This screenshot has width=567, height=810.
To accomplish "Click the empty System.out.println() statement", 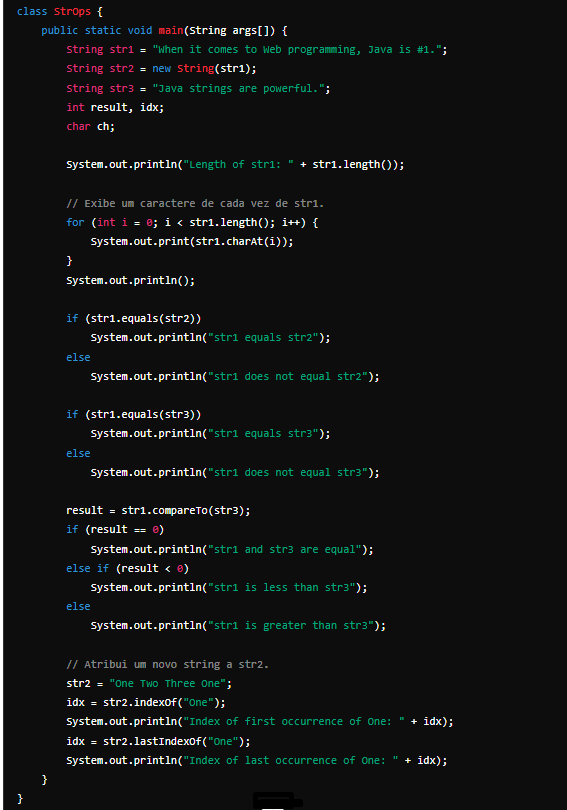I will pos(131,281).
